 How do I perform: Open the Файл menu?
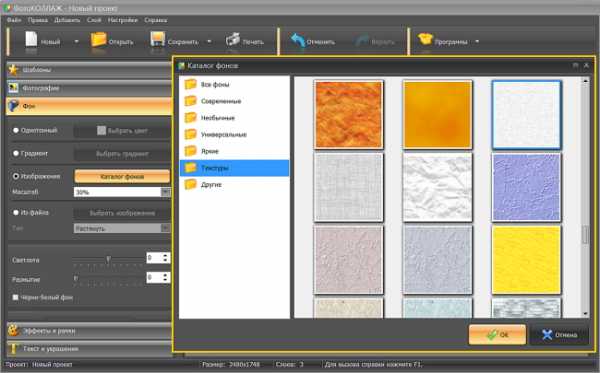pos(14,20)
